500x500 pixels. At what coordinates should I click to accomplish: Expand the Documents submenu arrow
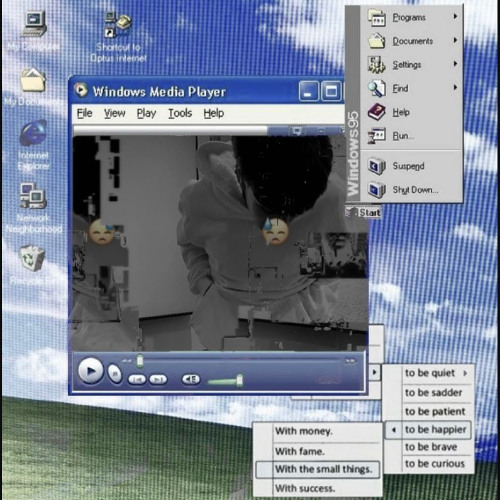pos(455,40)
